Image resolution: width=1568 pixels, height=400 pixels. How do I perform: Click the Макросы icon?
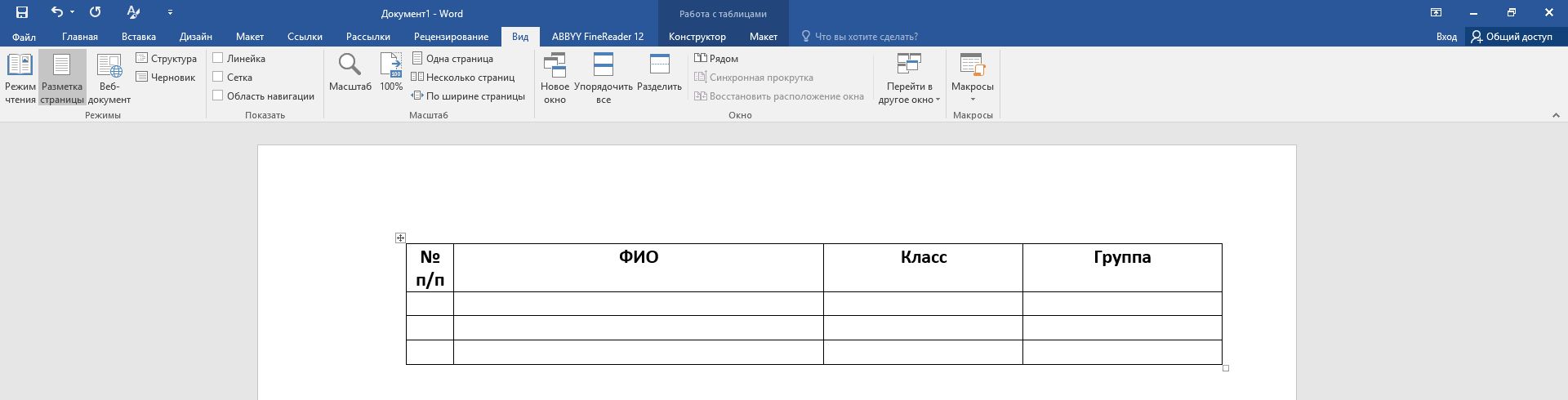pyautogui.click(x=973, y=64)
